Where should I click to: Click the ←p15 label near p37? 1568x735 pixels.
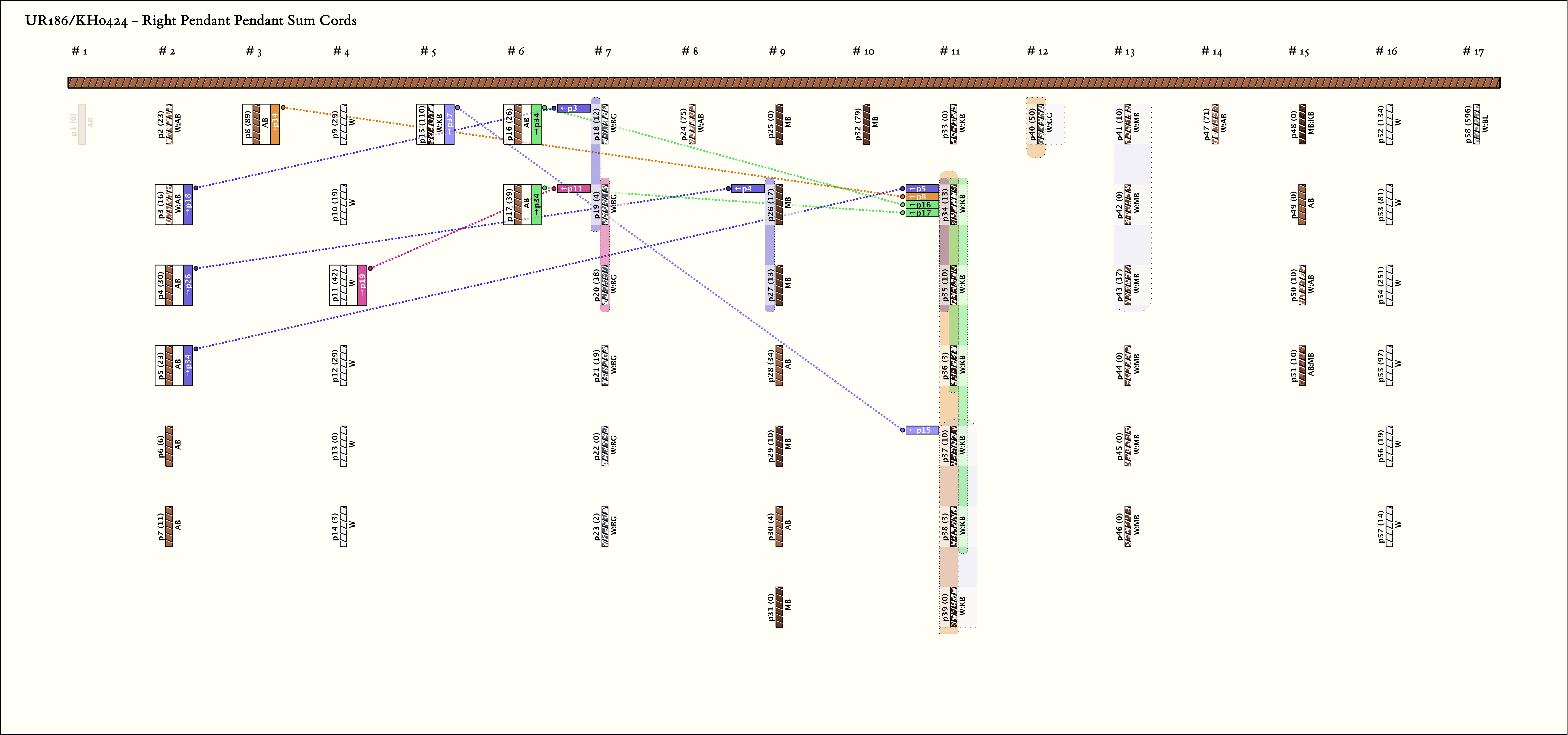pos(922,430)
